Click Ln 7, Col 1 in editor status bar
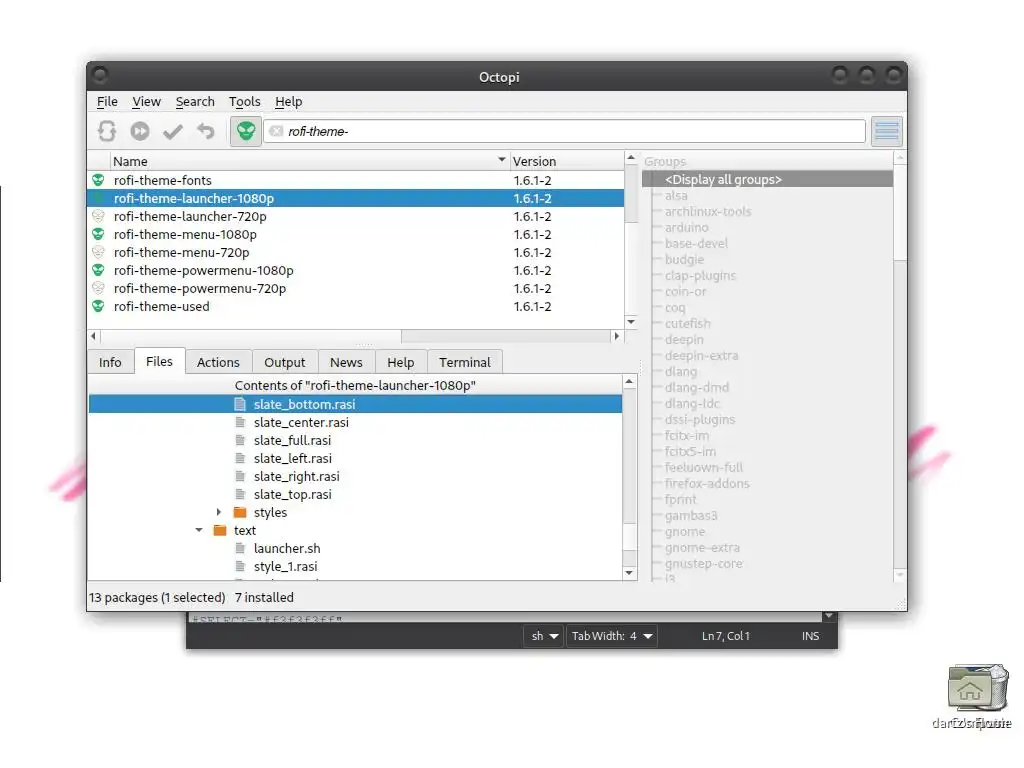The height and width of the screenshot is (768, 1024). coord(726,636)
